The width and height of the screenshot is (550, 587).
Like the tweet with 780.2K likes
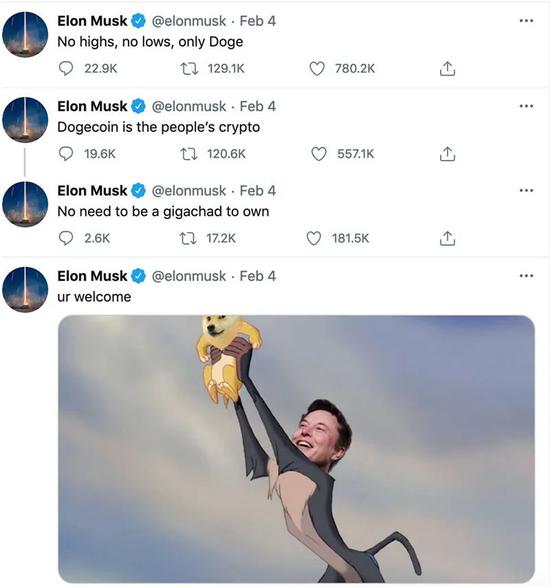pyautogui.click(x=317, y=69)
